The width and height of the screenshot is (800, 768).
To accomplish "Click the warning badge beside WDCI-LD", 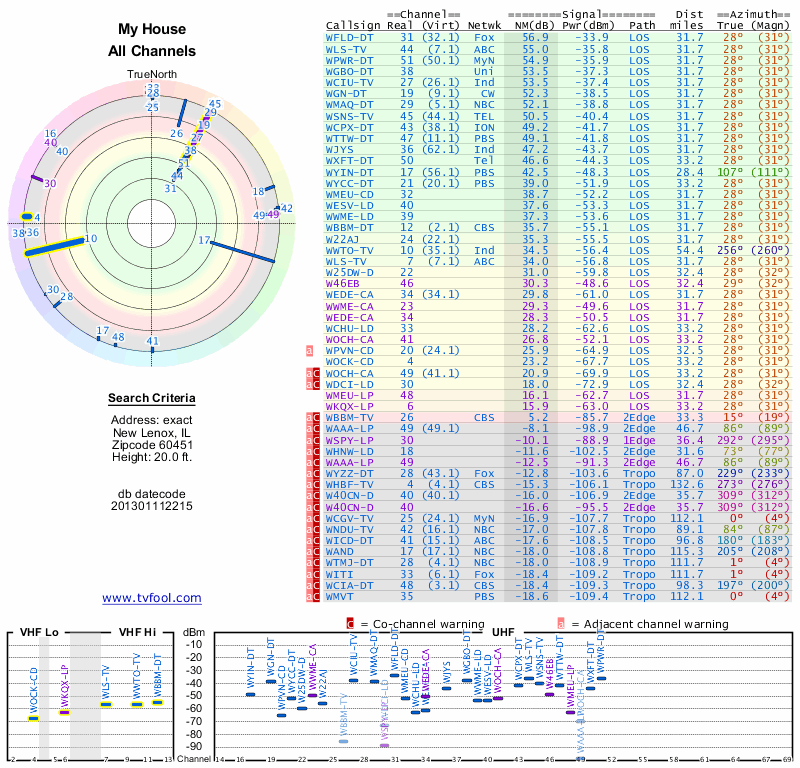I will [x=313, y=384].
